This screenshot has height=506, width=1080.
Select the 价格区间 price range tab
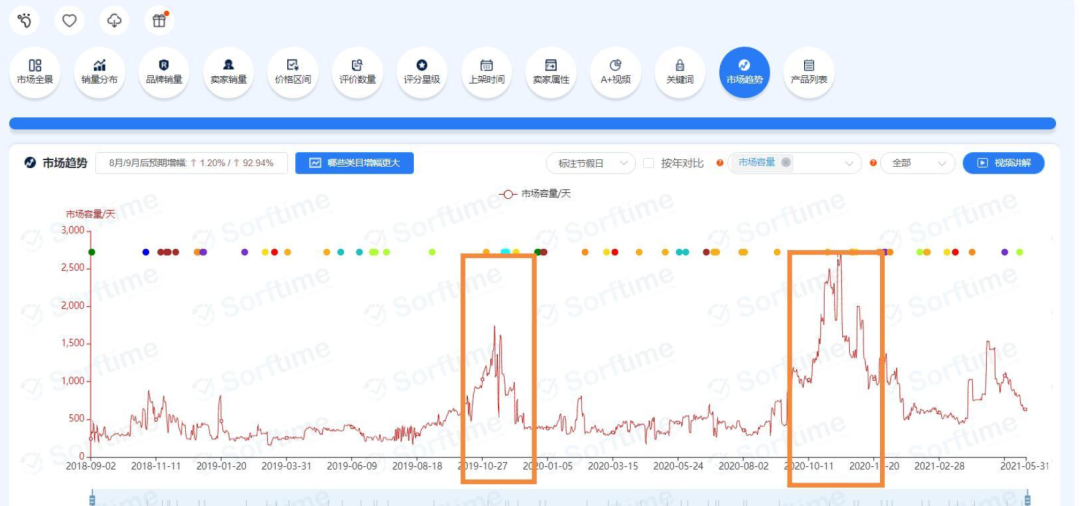click(293, 72)
